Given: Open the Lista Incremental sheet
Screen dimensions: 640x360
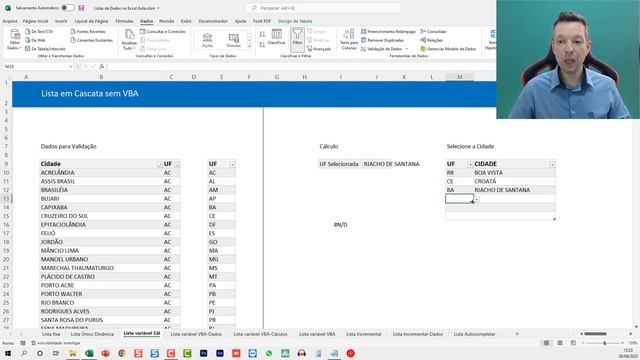Looking at the screenshot, I should coord(364,334).
